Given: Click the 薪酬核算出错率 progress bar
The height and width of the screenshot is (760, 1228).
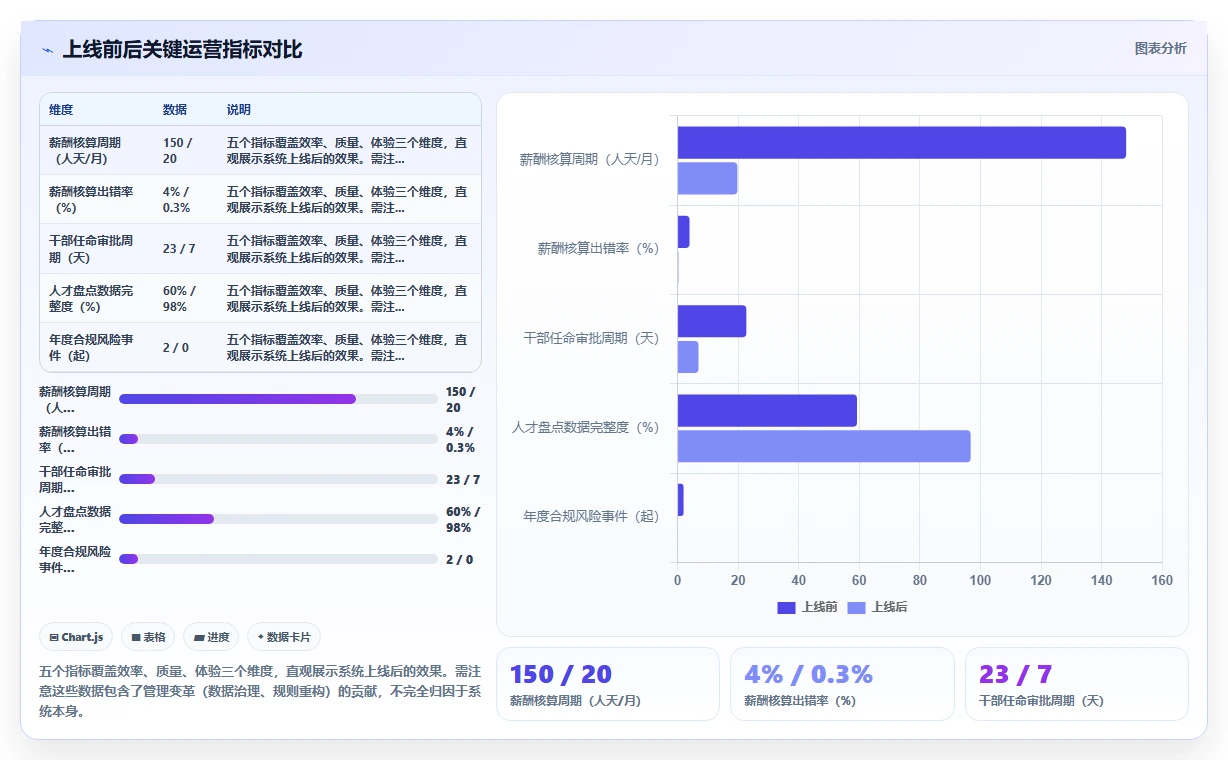Looking at the screenshot, I should (278, 439).
